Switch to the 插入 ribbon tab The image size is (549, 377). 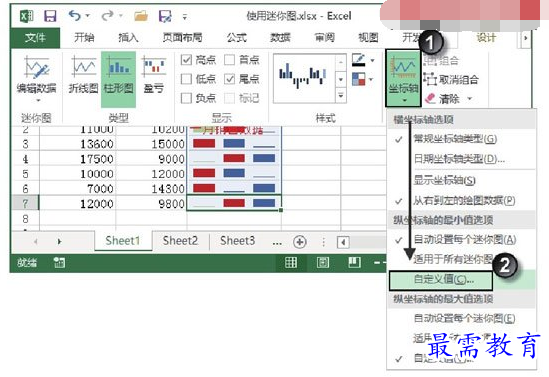tap(128, 37)
